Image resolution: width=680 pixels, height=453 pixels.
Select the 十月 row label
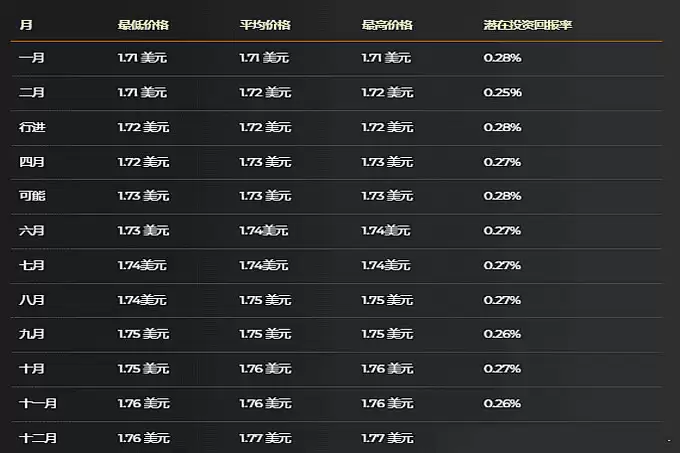31,369
